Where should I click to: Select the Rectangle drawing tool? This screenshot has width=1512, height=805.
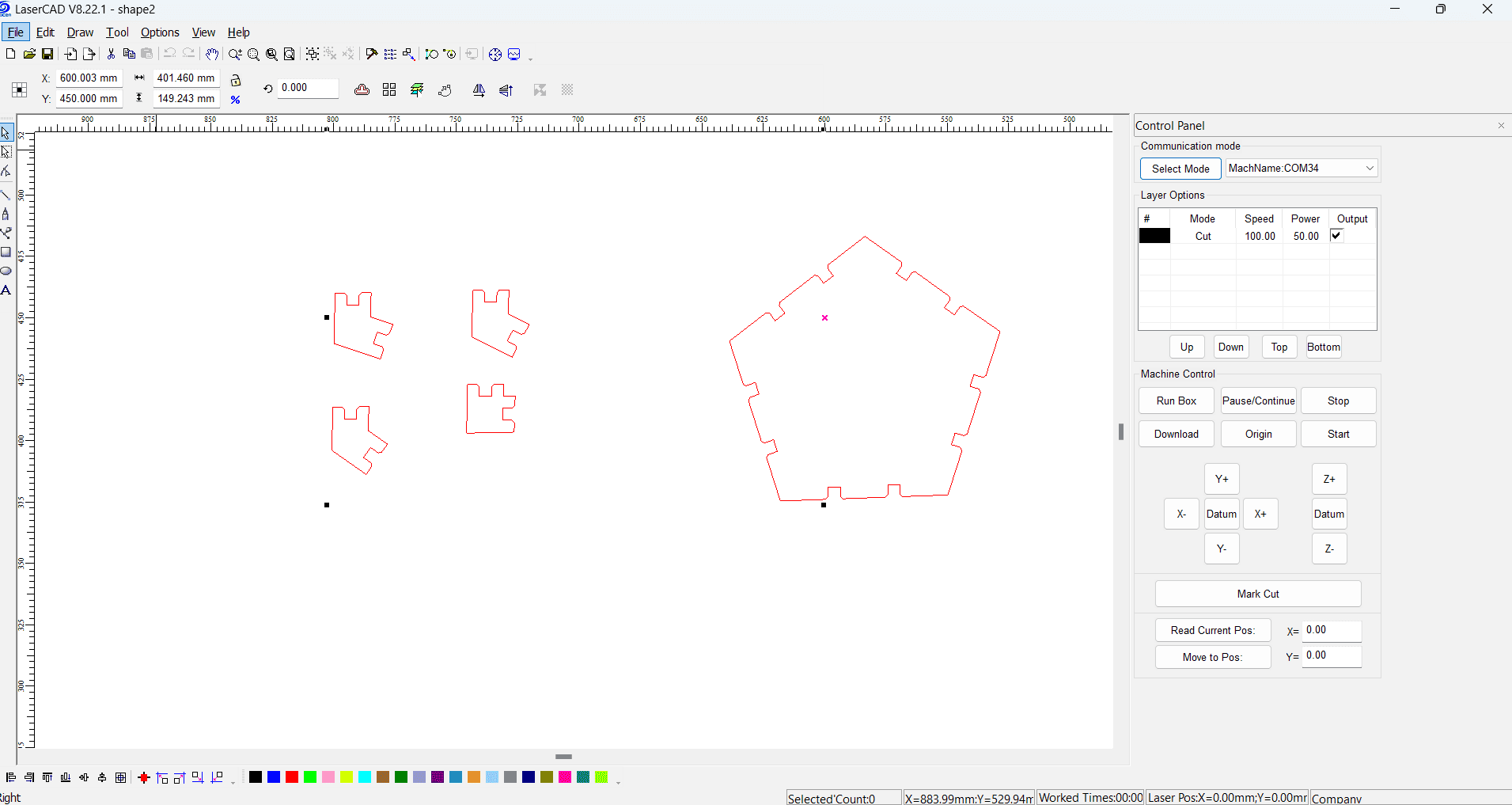(6, 252)
